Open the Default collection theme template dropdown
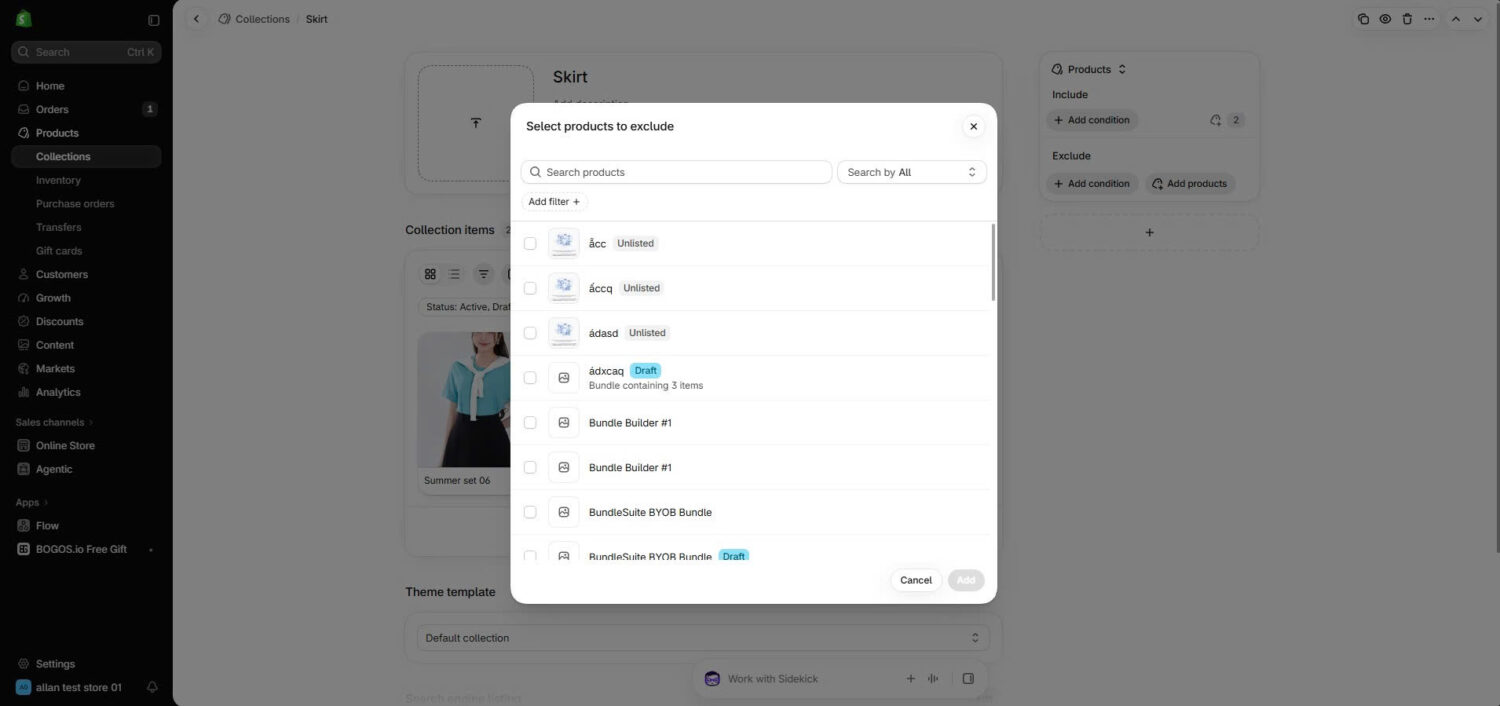The image size is (1500, 706). (x=703, y=638)
